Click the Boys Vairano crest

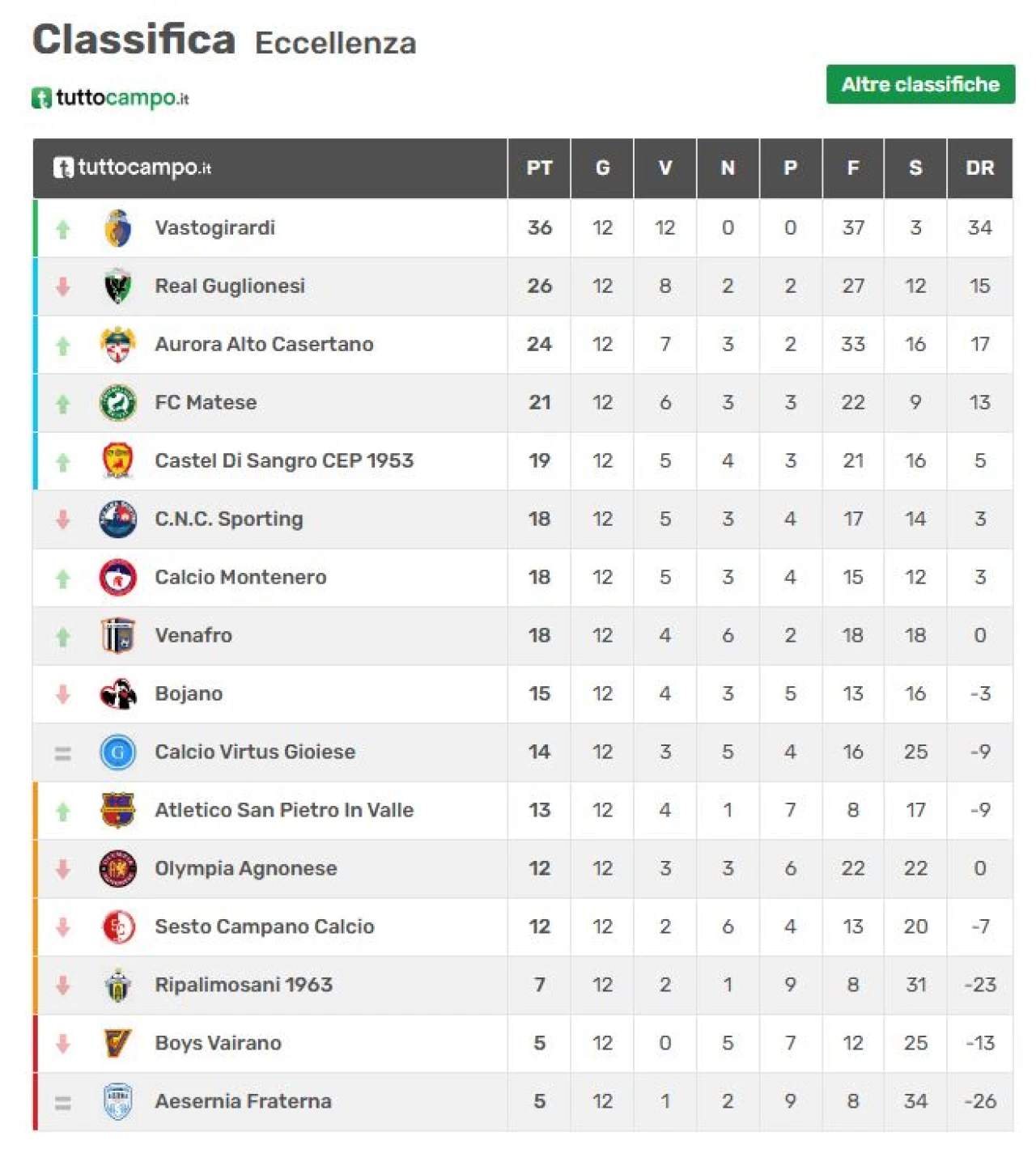[x=118, y=1044]
